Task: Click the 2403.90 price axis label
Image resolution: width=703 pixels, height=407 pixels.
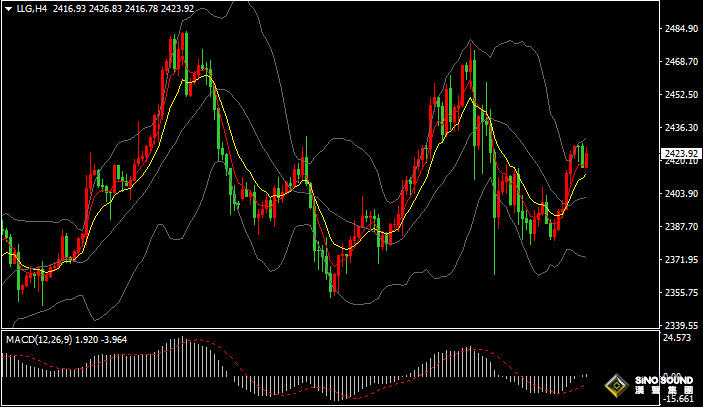Action: [680, 194]
